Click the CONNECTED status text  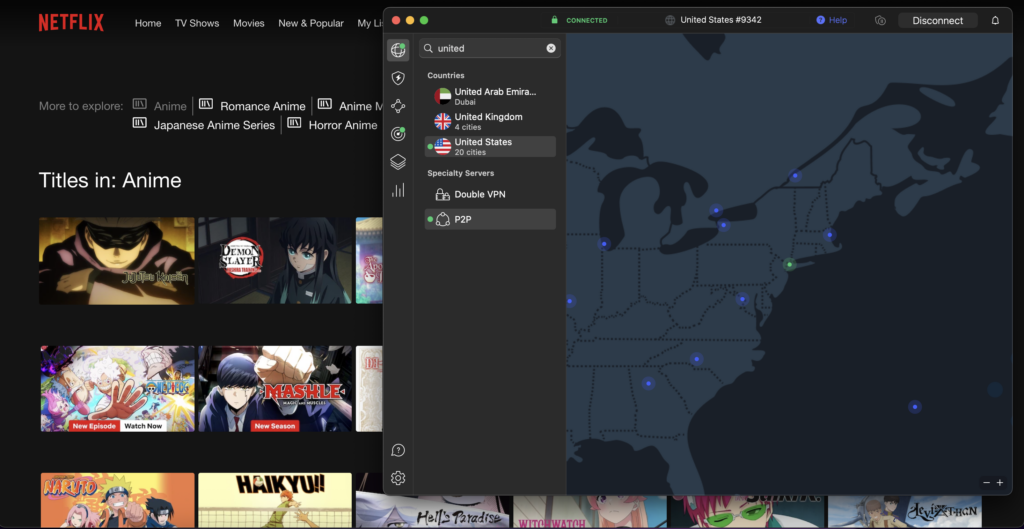(x=586, y=20)
